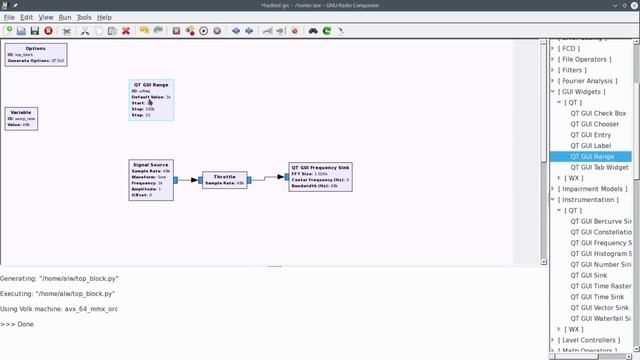This screenshot has height=360, width=640.
Task: Expand WX under GUI Widgets
Action: [x=559, y=178]
